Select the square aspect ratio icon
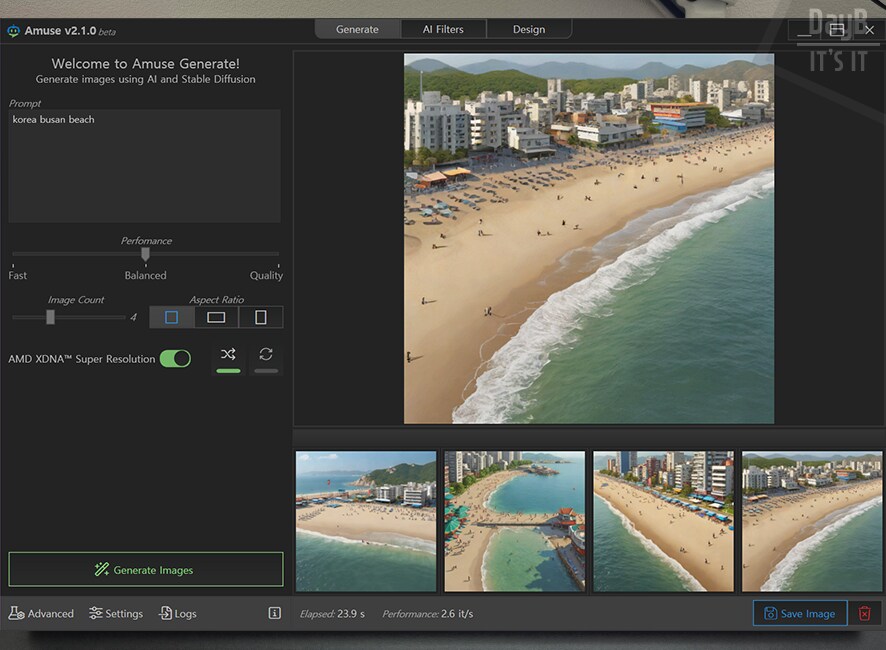 [x=171, y=317]
